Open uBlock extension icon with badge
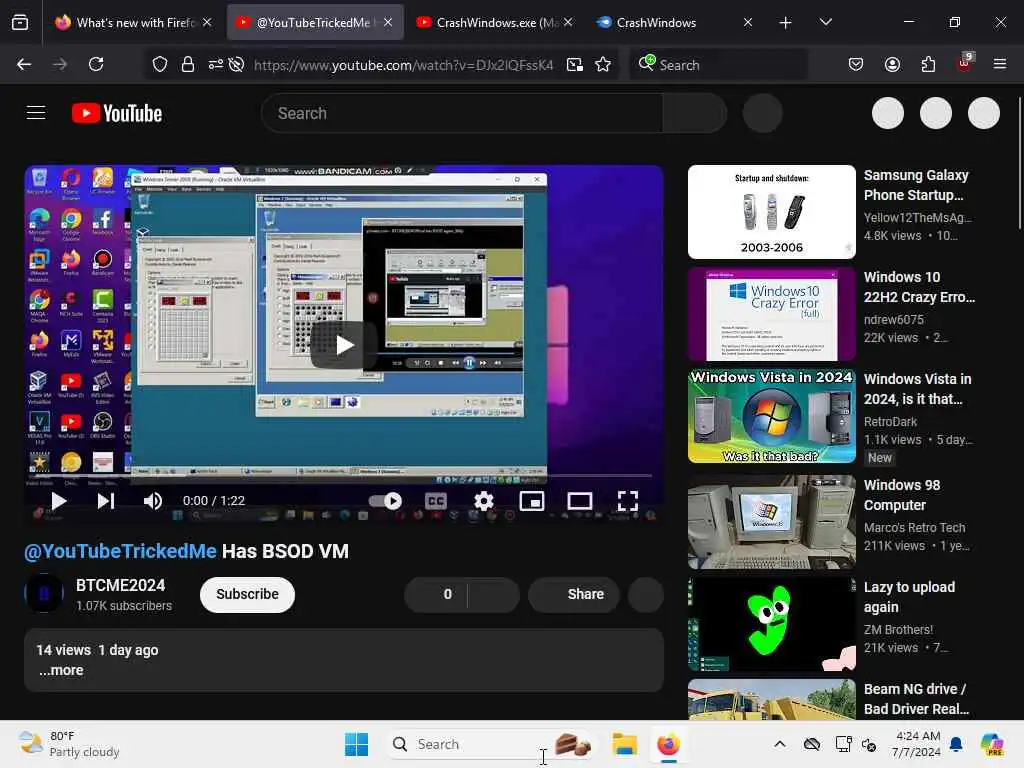 click(x=965, y=63)
